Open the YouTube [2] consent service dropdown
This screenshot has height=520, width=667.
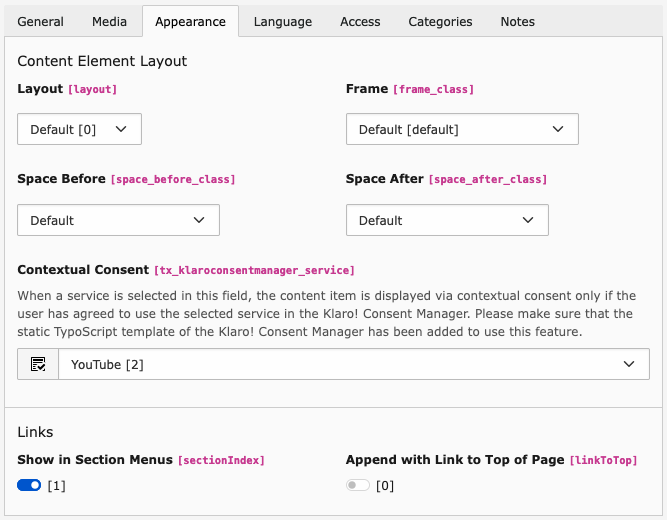pos(353,364)
